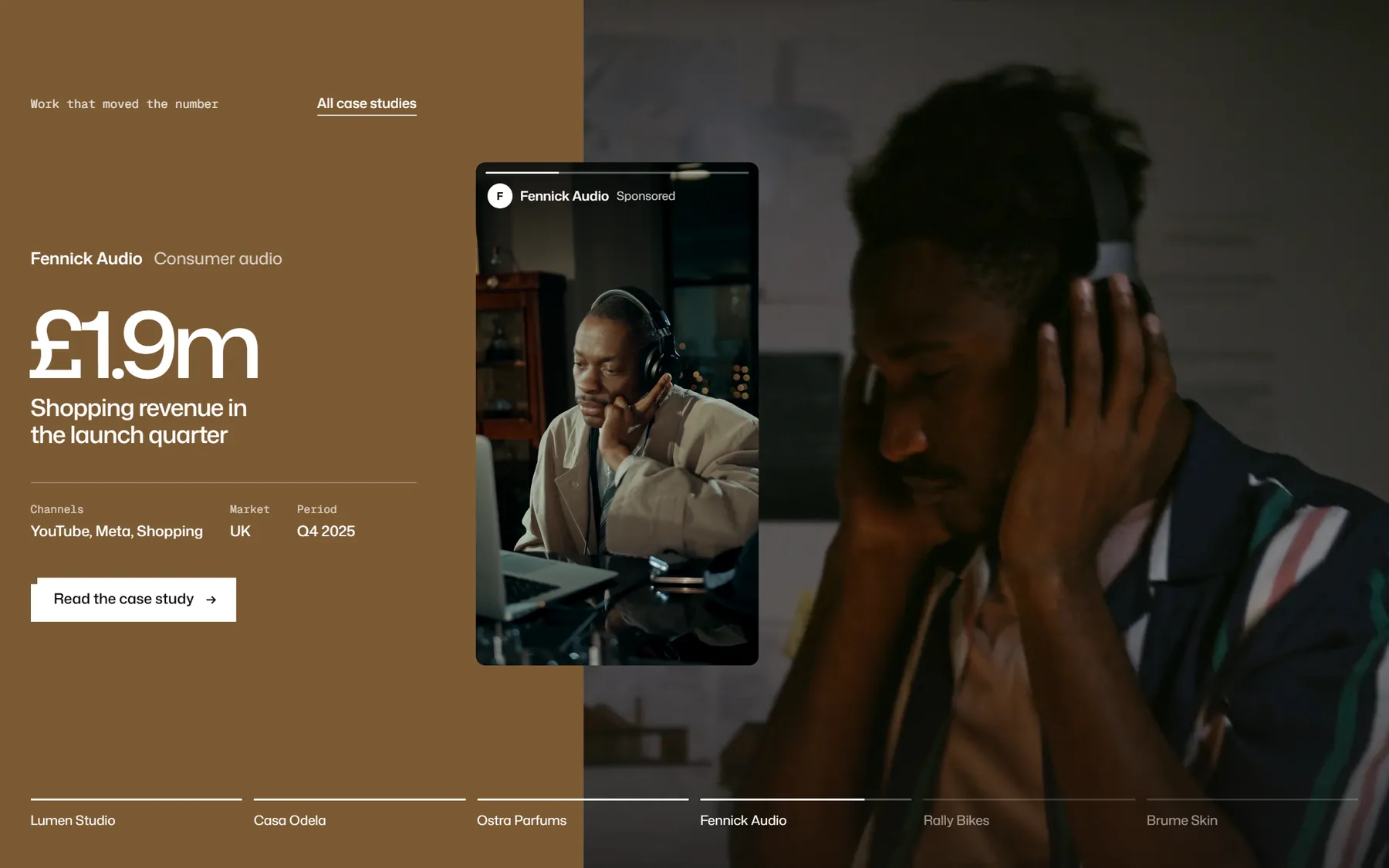Jump to the Rally Bikes tab

[1029, 813]
